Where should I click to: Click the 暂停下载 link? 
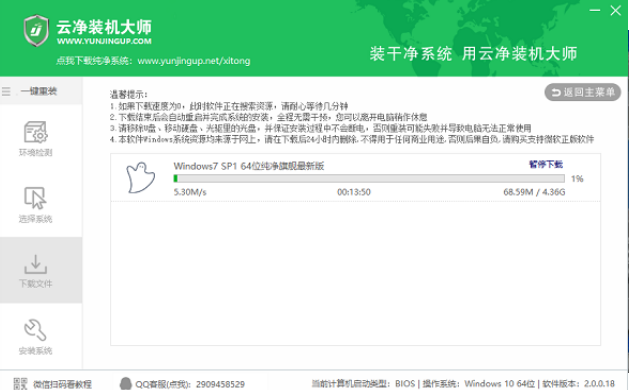546,164
